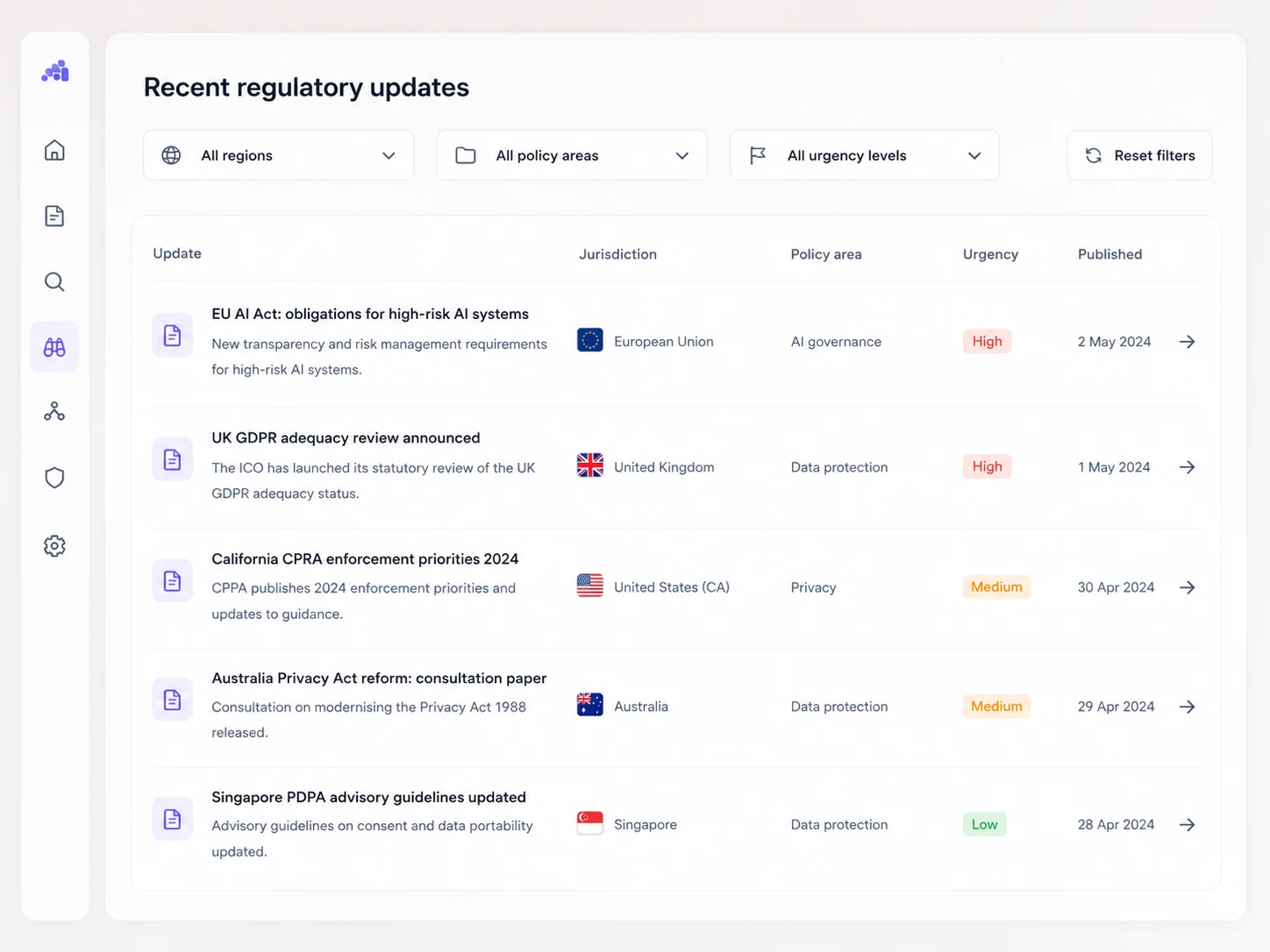The image size is (1270, 952).
Task: Sort by the Urgency column header
Action: tap(990, 254)
